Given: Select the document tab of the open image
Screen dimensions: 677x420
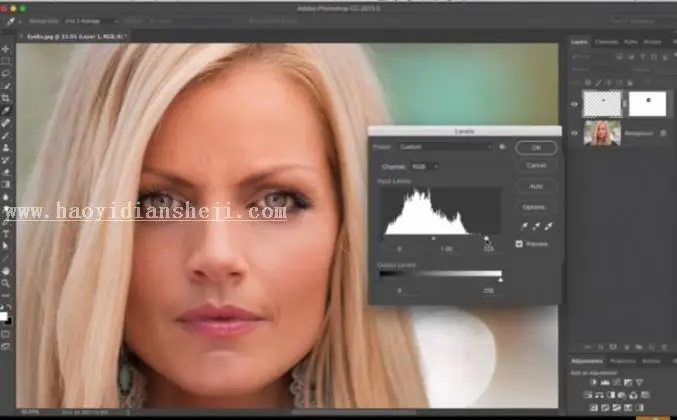Looking at the screenshot, I should [x=75, y=37].
